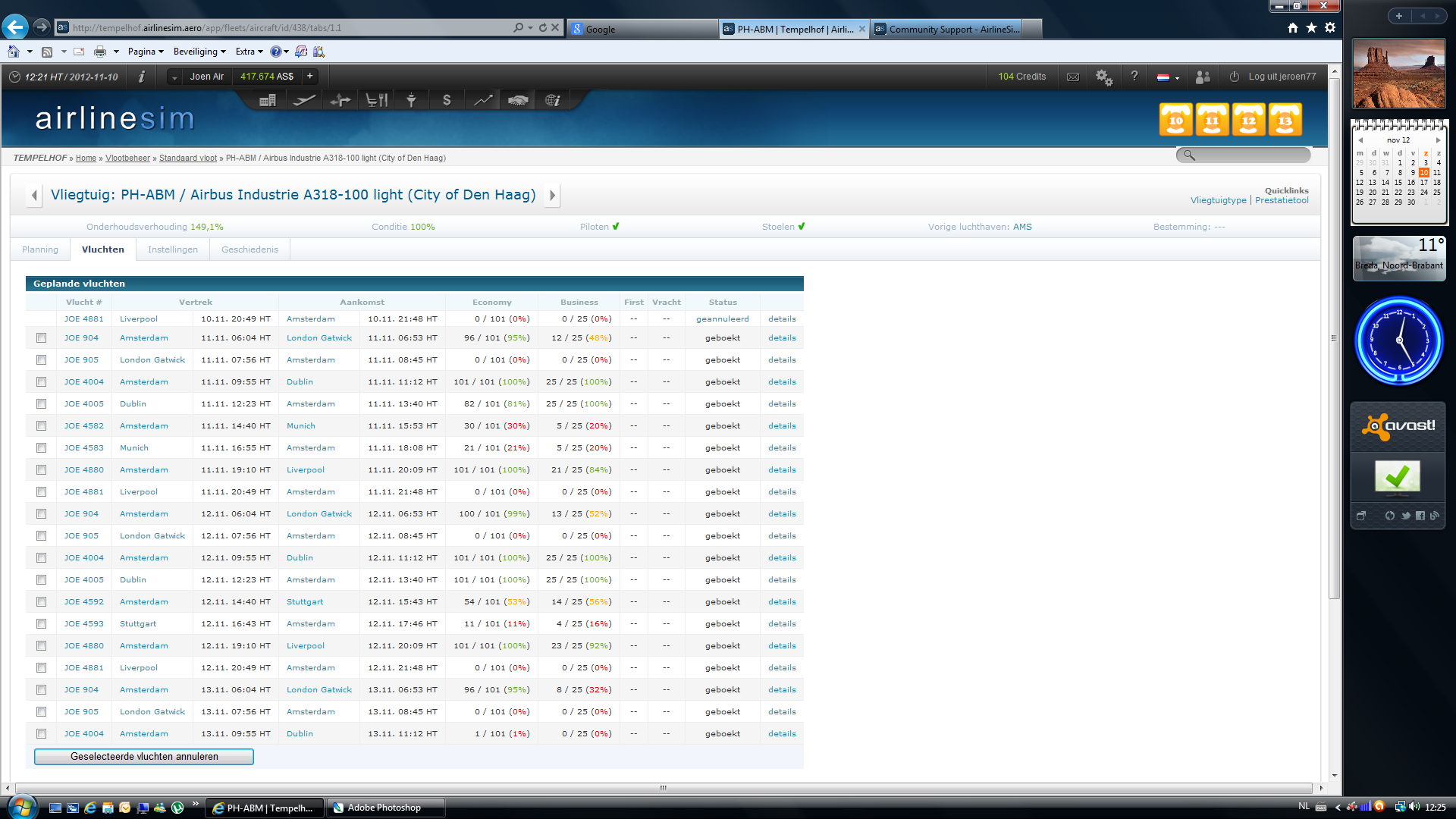Screen dimensions: 1456x819
Task: Switch to the Google browser tab
Action: 642,29
